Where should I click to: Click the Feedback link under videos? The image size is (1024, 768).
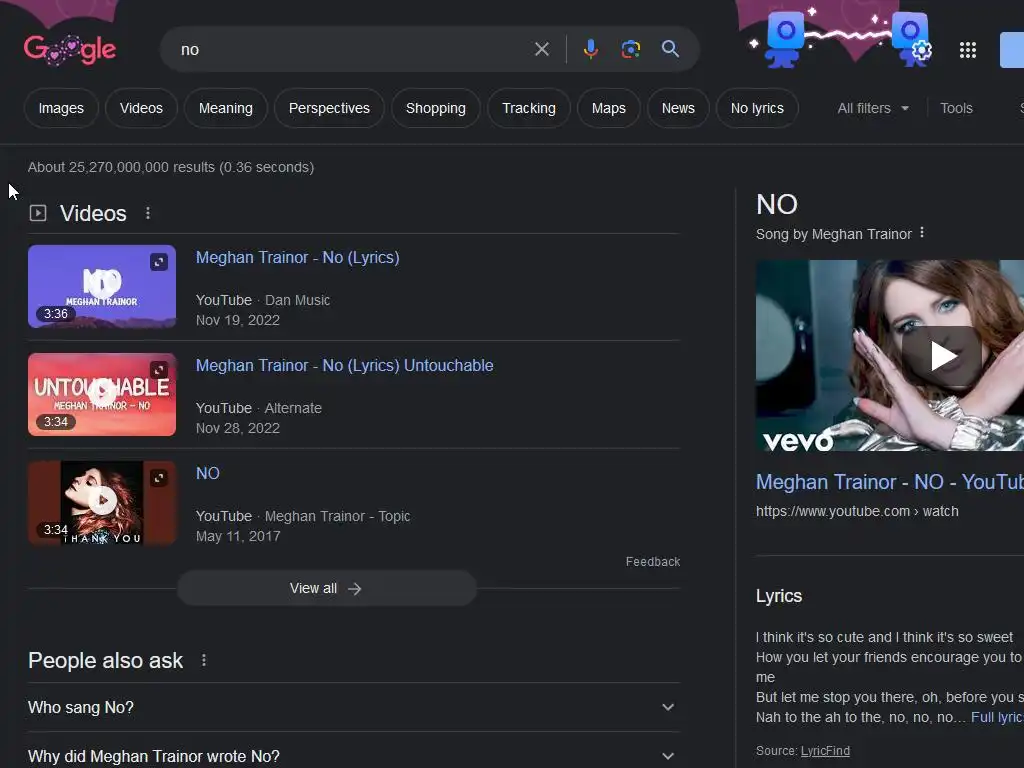pos(652,562)
